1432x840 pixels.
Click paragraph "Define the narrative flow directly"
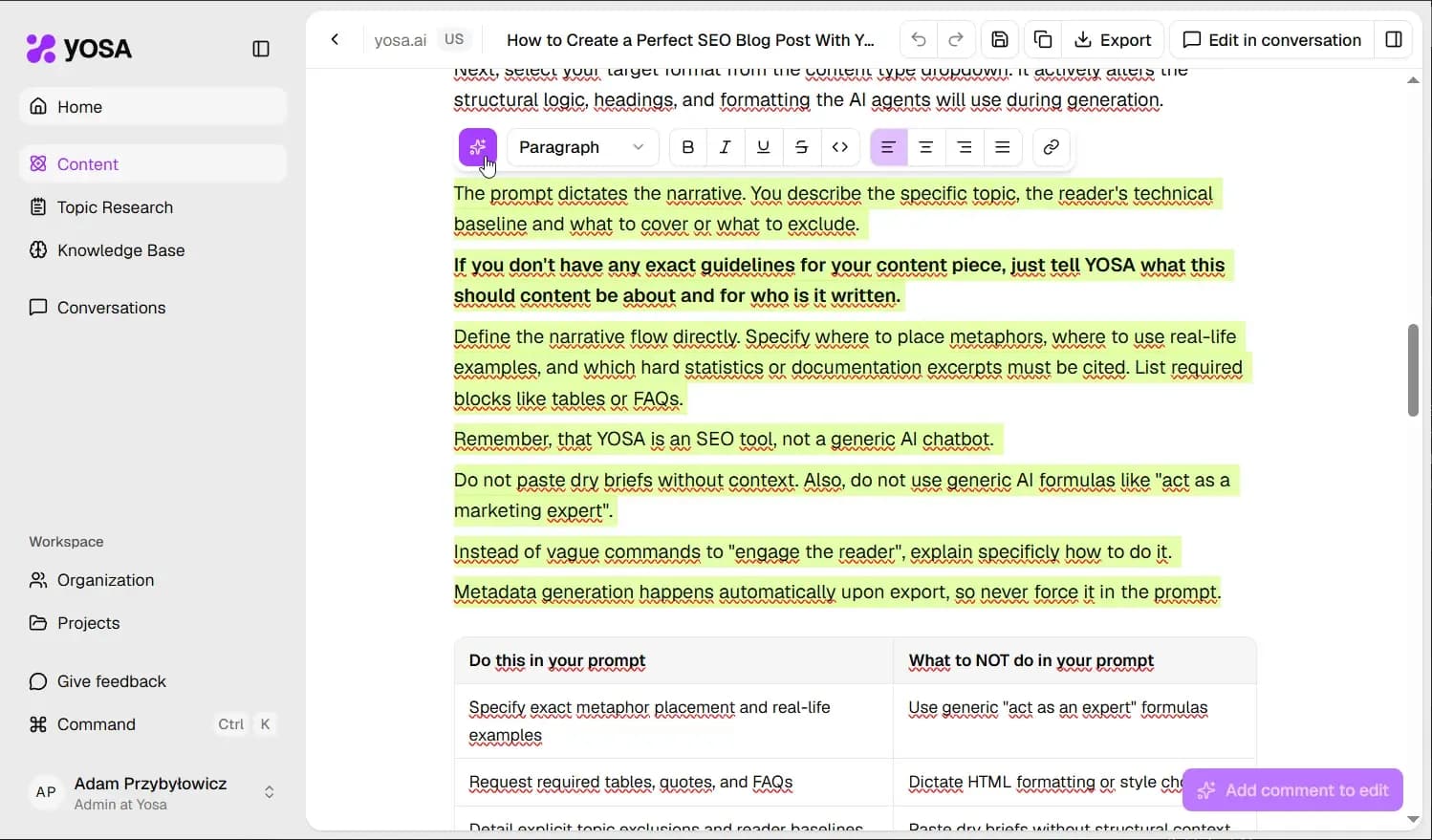coord(852,368)
